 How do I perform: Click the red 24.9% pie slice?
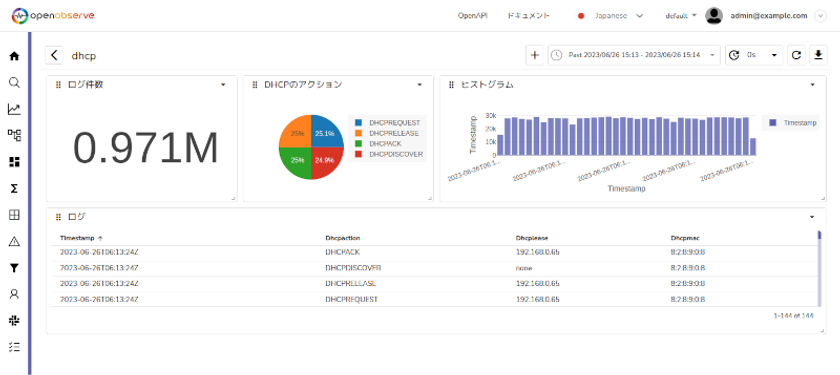(326, 162)
